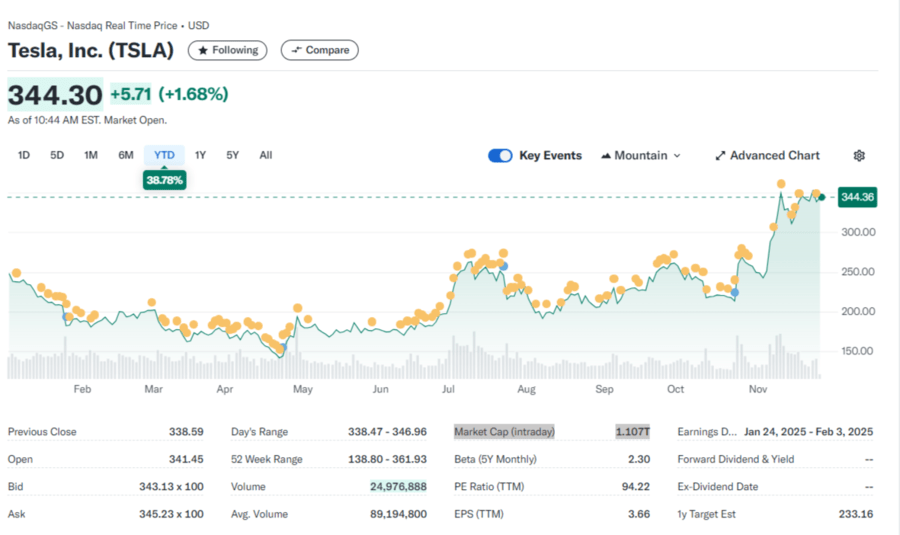This screenshot has height=535, width=900.
Task: Select the 5D time range tab
Action: pos(57,155)
